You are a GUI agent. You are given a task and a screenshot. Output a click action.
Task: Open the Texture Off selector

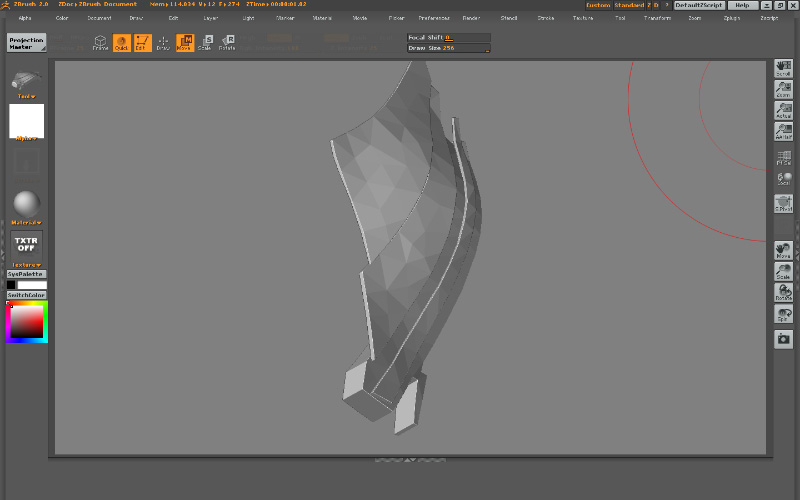click(x=27, y=245)
